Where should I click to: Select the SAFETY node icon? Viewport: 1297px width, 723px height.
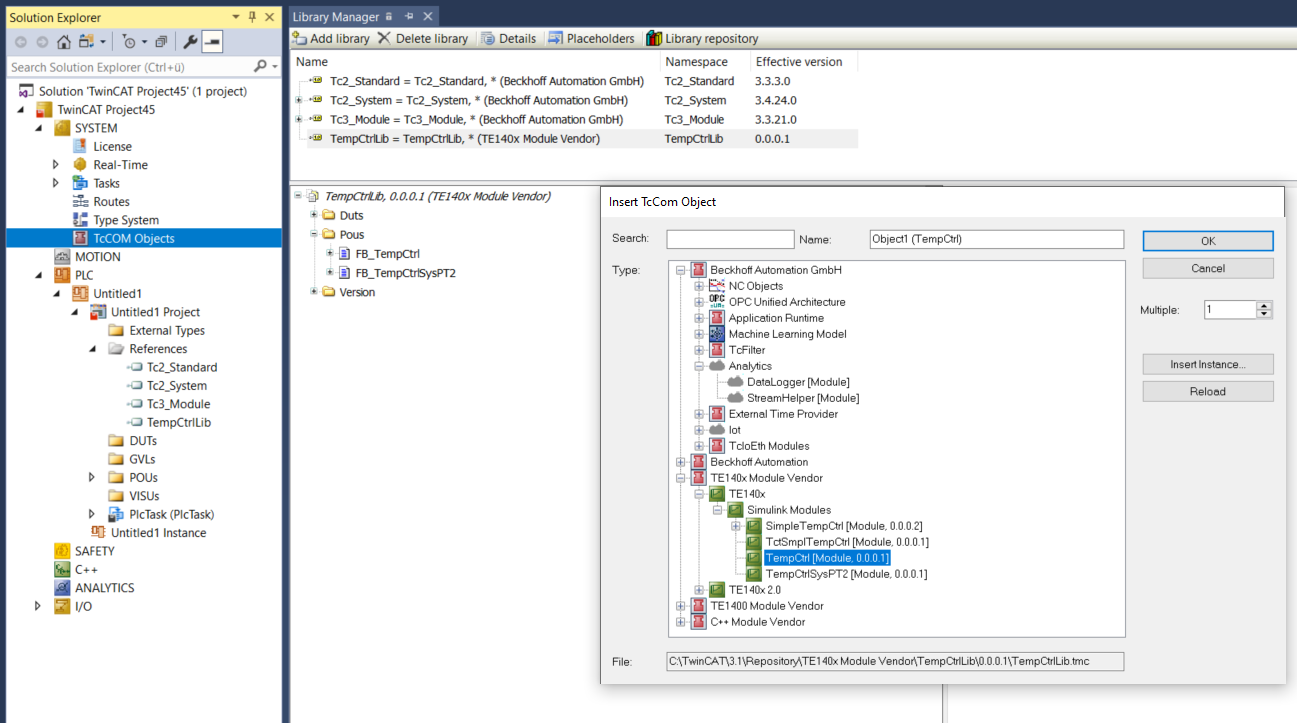point(62,551)
